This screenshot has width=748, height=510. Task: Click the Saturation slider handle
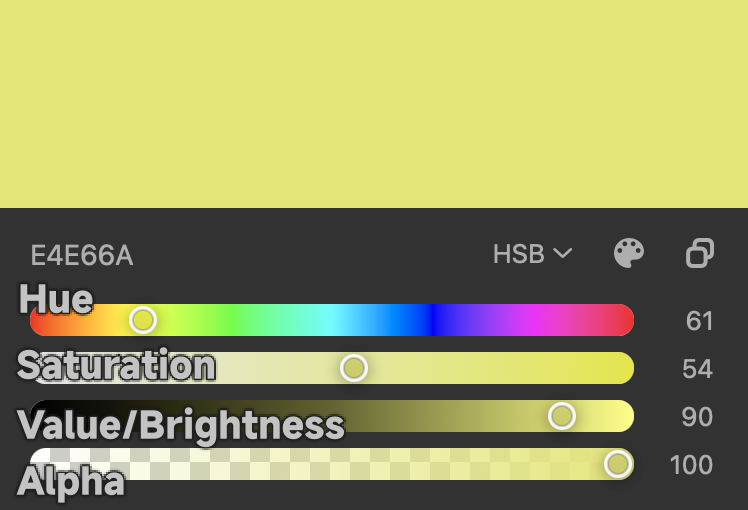click(354, 368)
